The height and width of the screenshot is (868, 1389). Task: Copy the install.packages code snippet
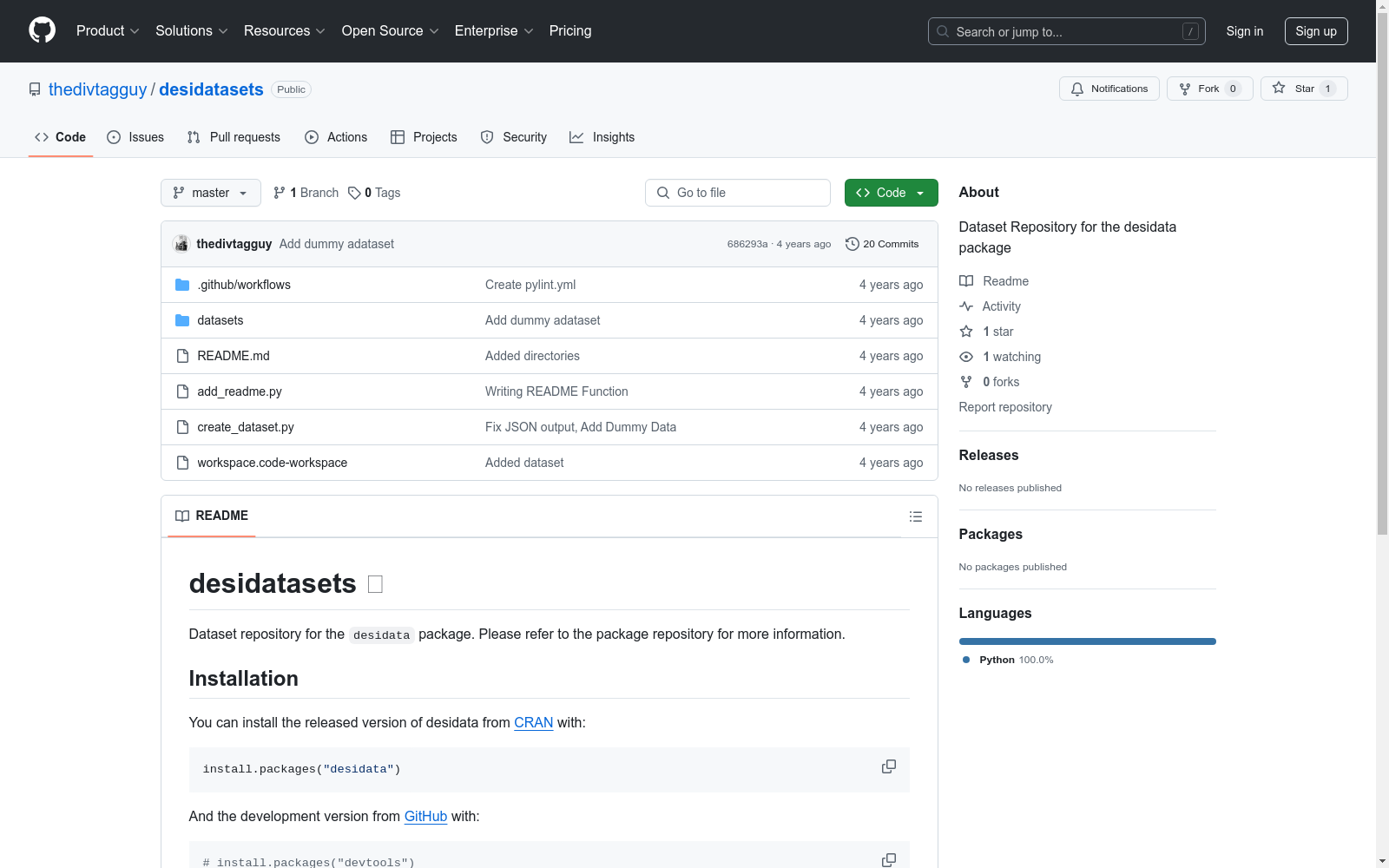coord(889,766)
